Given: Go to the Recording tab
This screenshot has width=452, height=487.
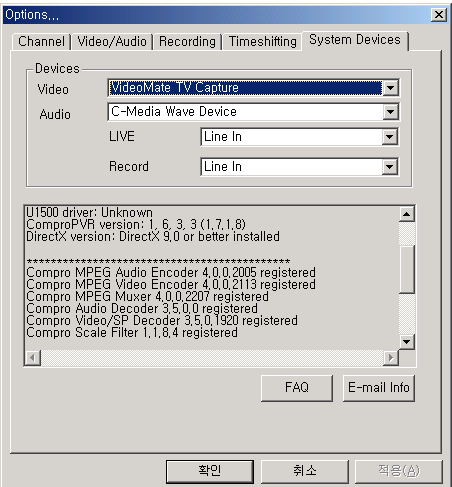Looking at the screenshot, I should click(187, 42).
